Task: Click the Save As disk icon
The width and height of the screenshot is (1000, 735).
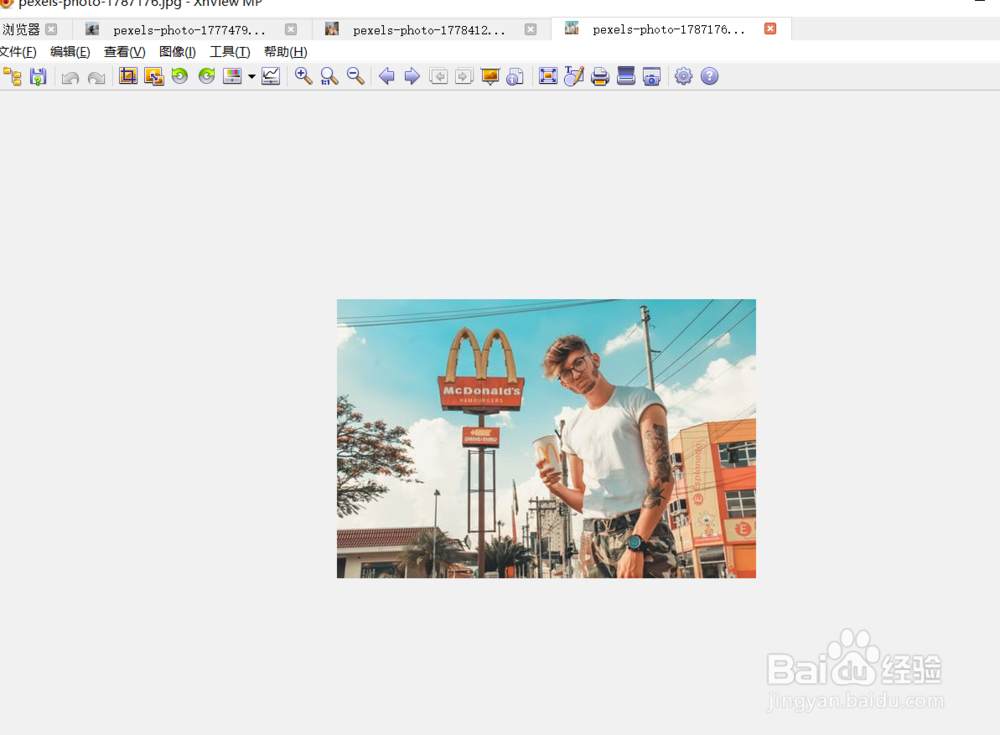Action: [x=38, y=77]
